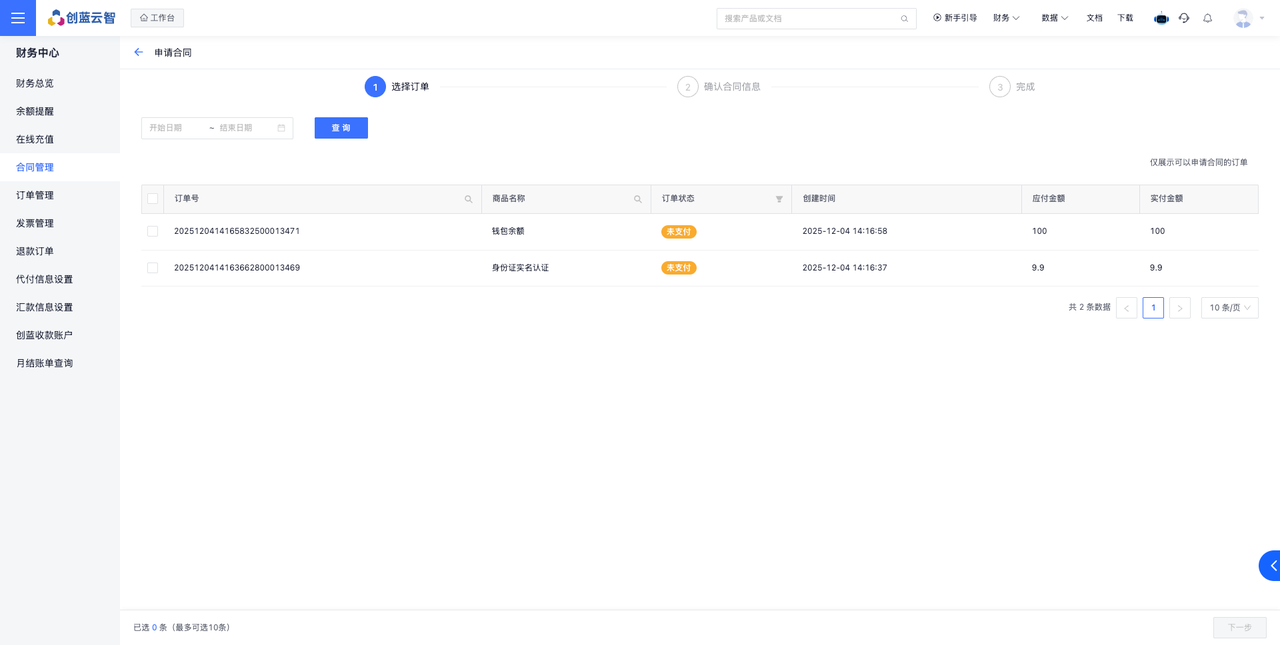Go to 订单管理 in the sidebar
This screenshot has width=1280, height=645.
(x=35, y=195)
